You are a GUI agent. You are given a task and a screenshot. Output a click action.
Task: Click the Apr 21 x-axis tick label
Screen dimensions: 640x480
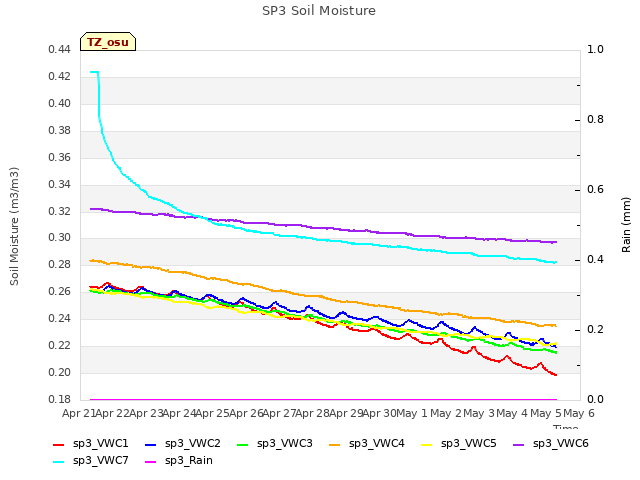coord(79,413)
